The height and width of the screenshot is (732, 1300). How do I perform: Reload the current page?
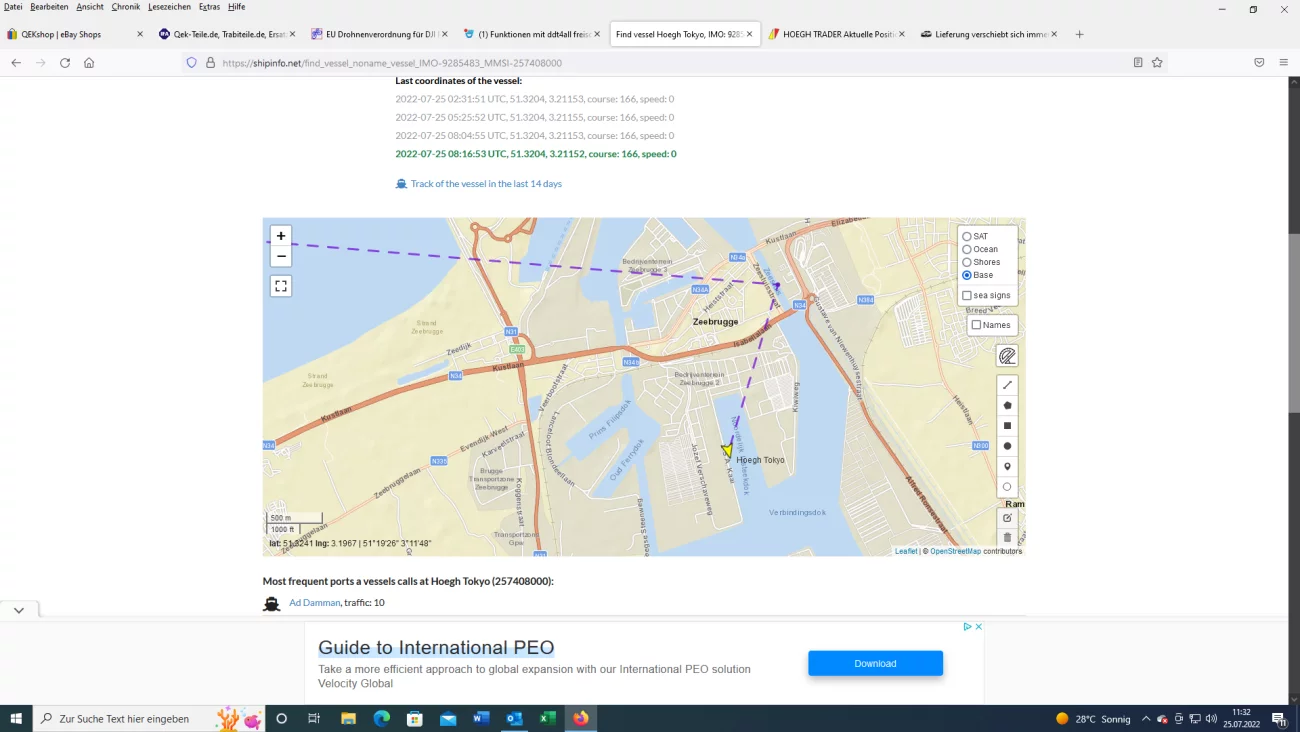click(x=65, y=62)
